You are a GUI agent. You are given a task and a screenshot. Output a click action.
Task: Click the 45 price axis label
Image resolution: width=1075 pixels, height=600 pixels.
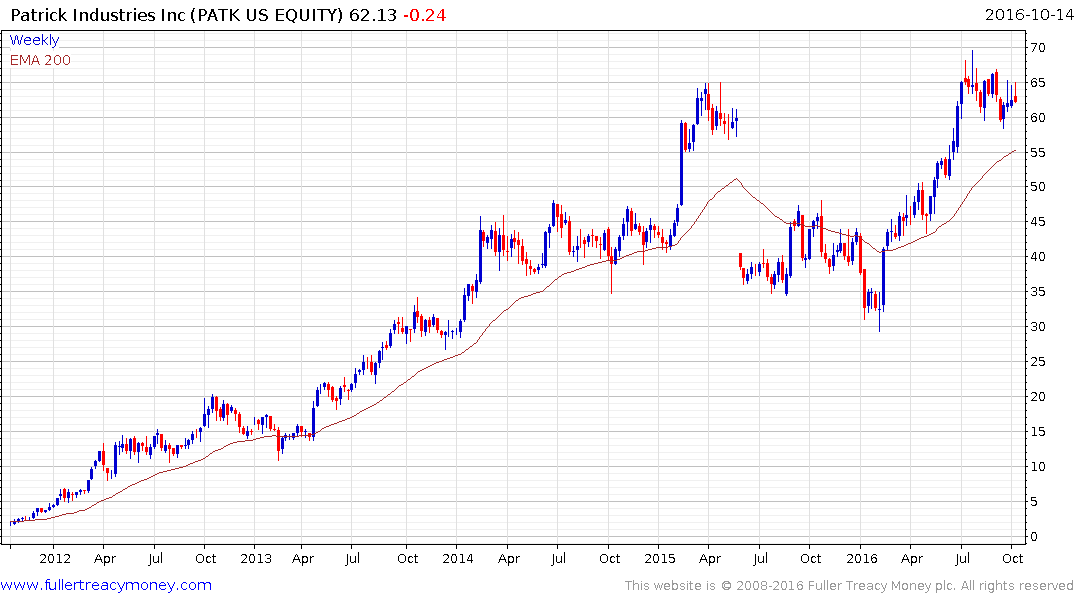(1037, 222)
